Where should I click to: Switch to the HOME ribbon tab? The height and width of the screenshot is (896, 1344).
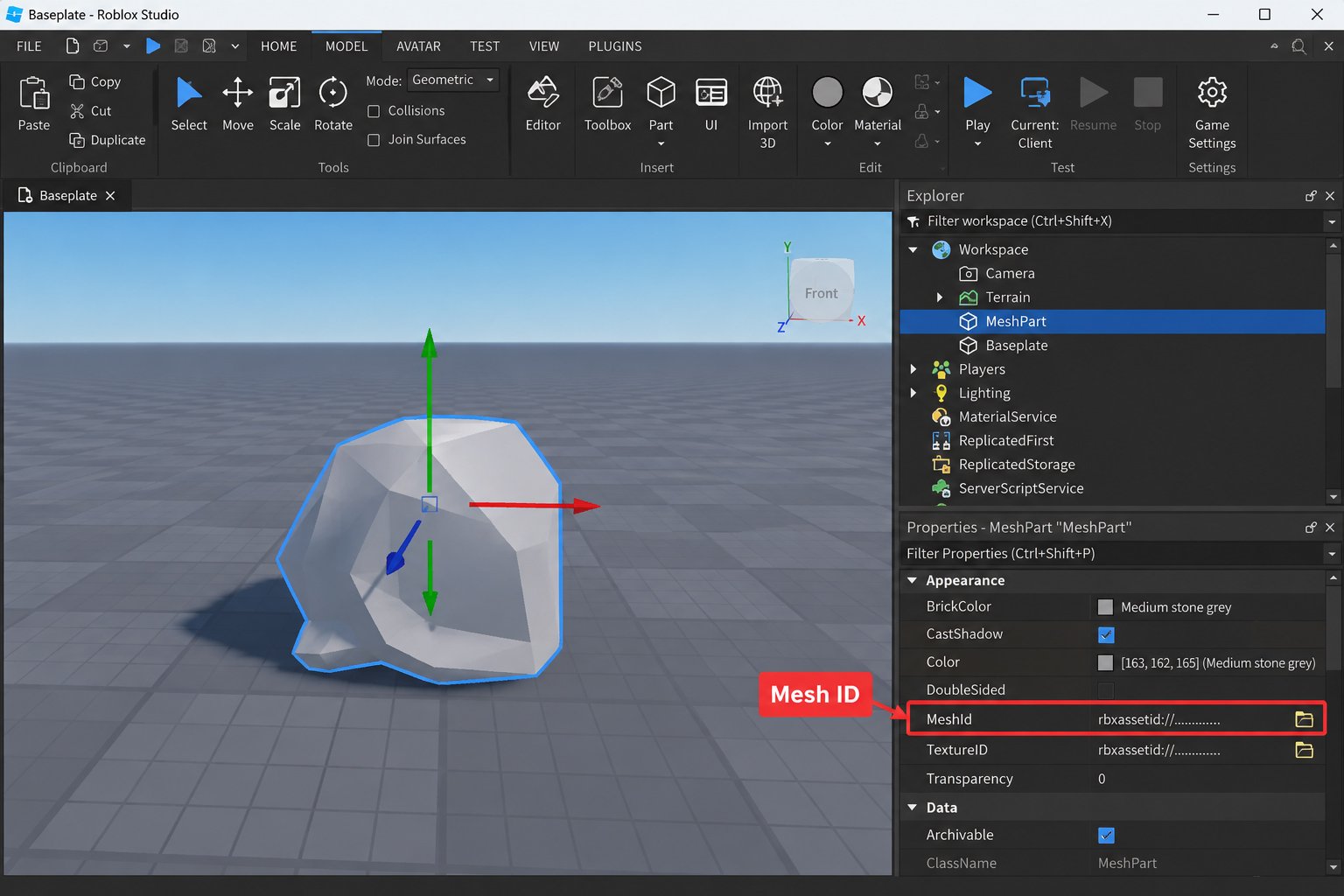tap(278, 46)
